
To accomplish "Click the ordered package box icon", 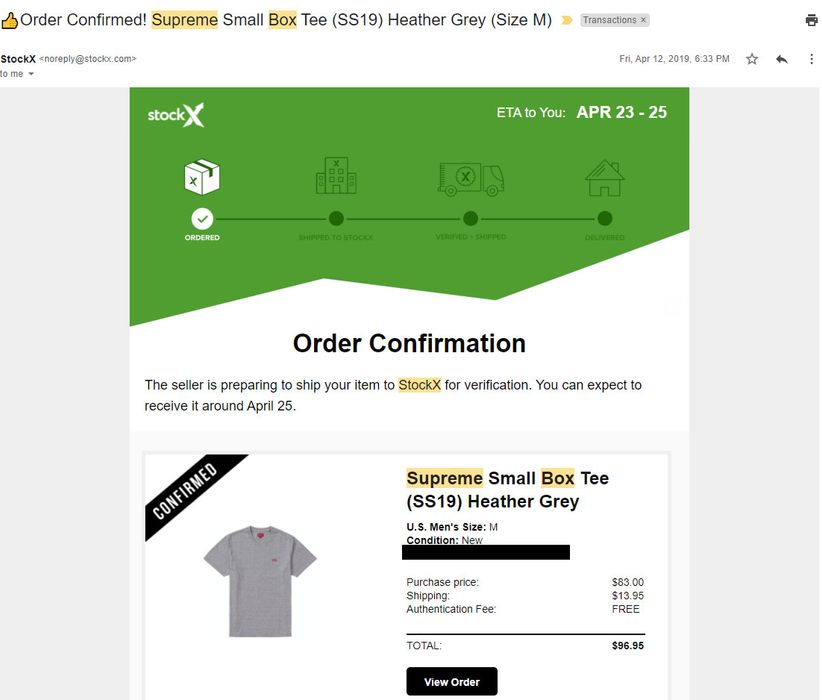I will coord(202,177).
